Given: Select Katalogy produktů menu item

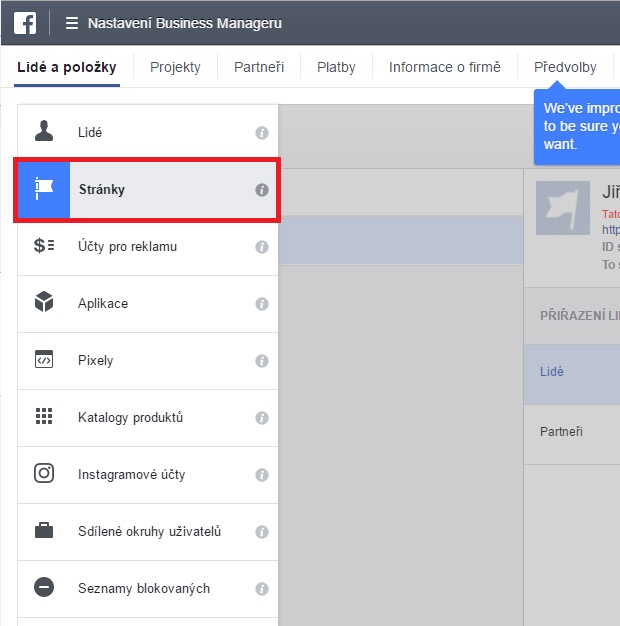Looking at the screenshot, I should click(148, 418).
